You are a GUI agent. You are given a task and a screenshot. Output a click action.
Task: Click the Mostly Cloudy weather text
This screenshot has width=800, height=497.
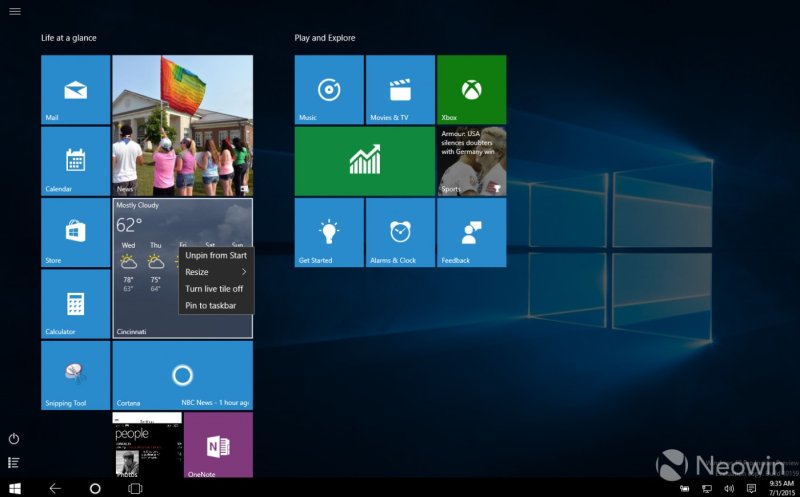coord(137,205)
